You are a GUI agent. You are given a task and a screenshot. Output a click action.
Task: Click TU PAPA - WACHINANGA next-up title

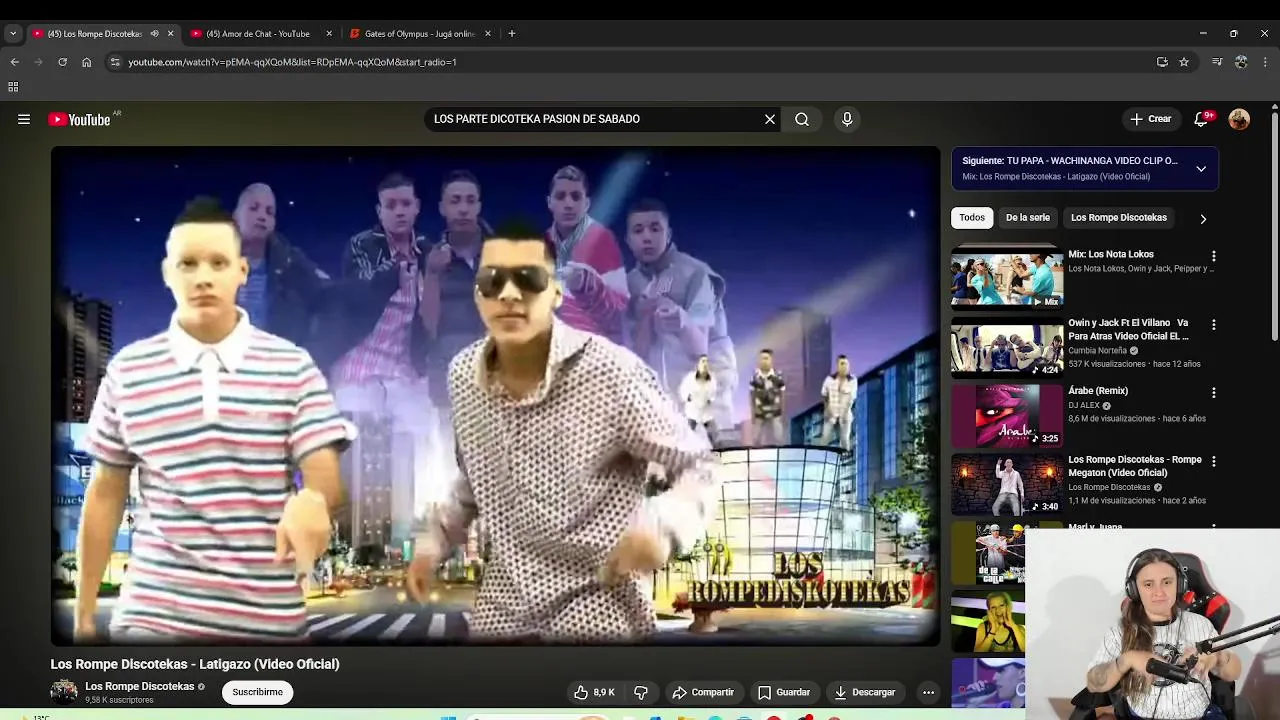pyautogui.click(x=1070, y=160)
